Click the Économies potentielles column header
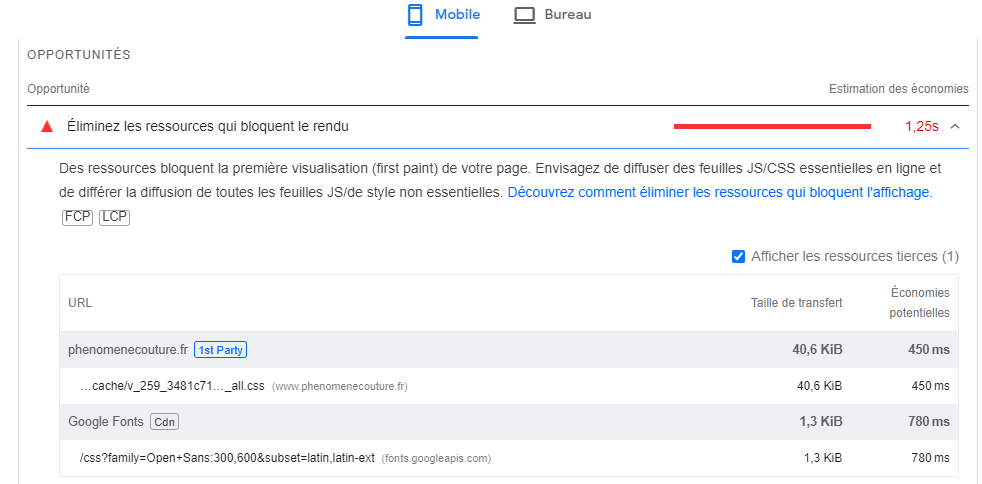Screen dimensions: 982x484 [x=920, y=302]
